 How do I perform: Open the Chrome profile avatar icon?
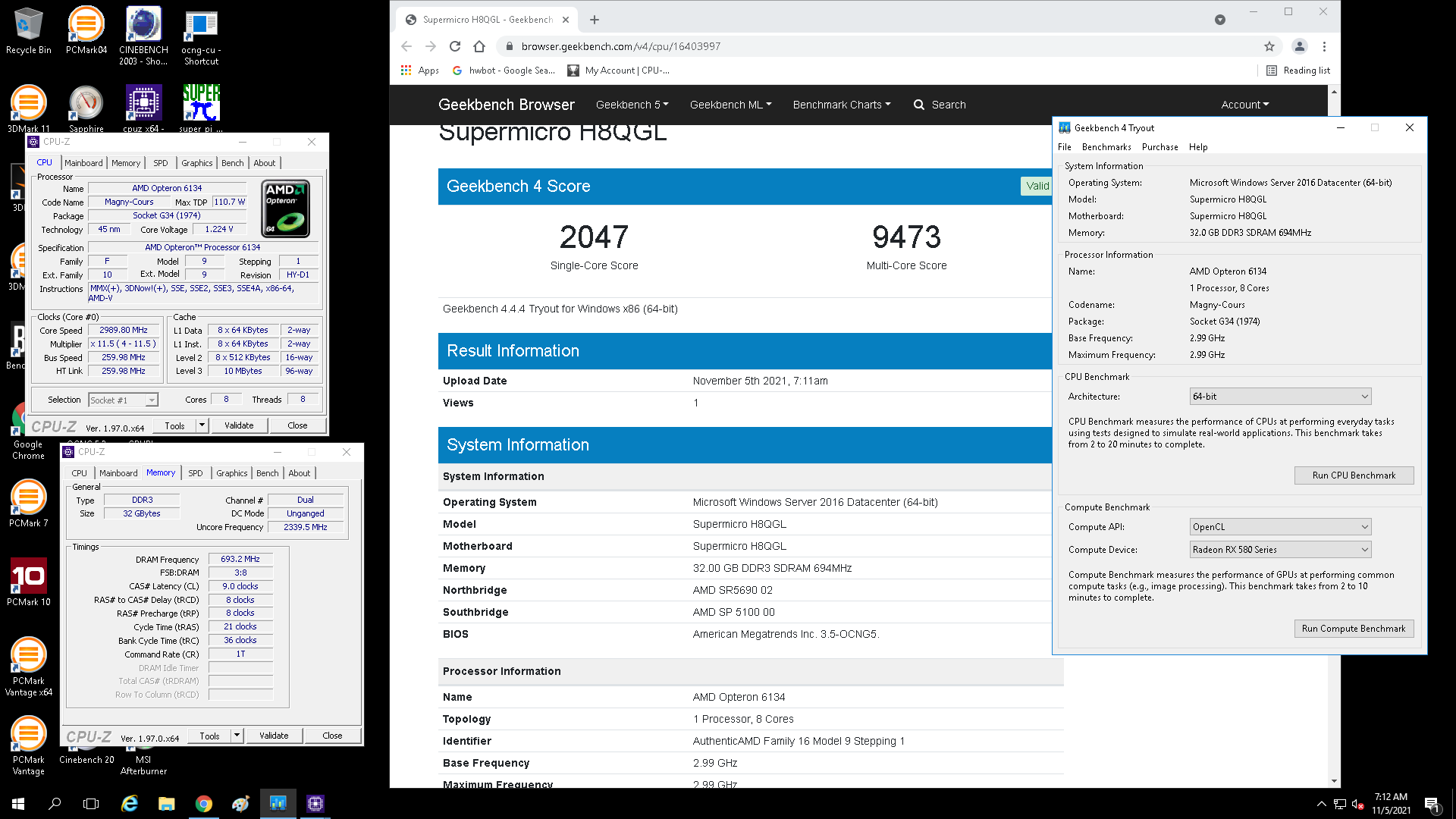point(1299,46)
